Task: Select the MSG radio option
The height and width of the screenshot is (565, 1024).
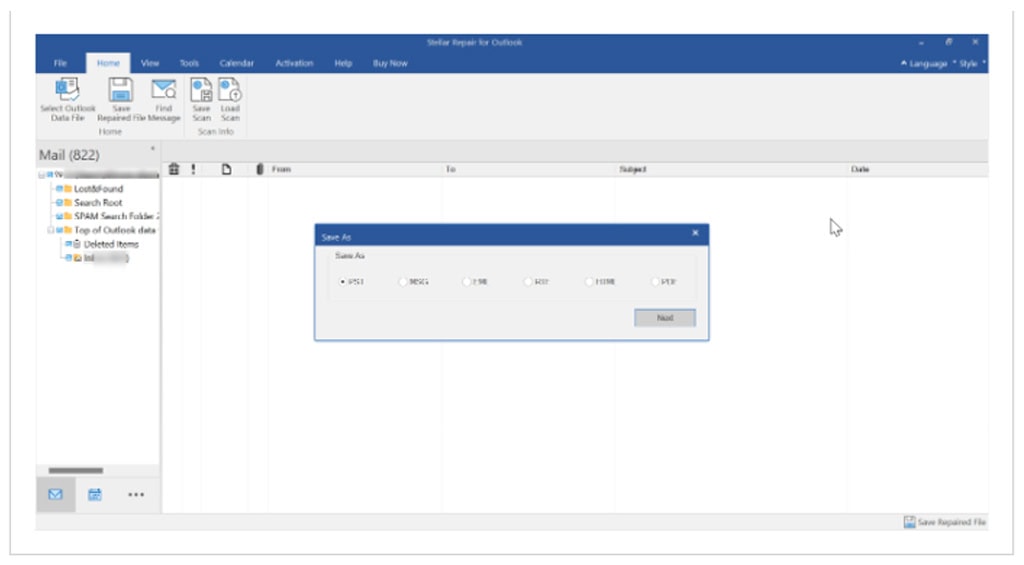Action: point(402,282)
